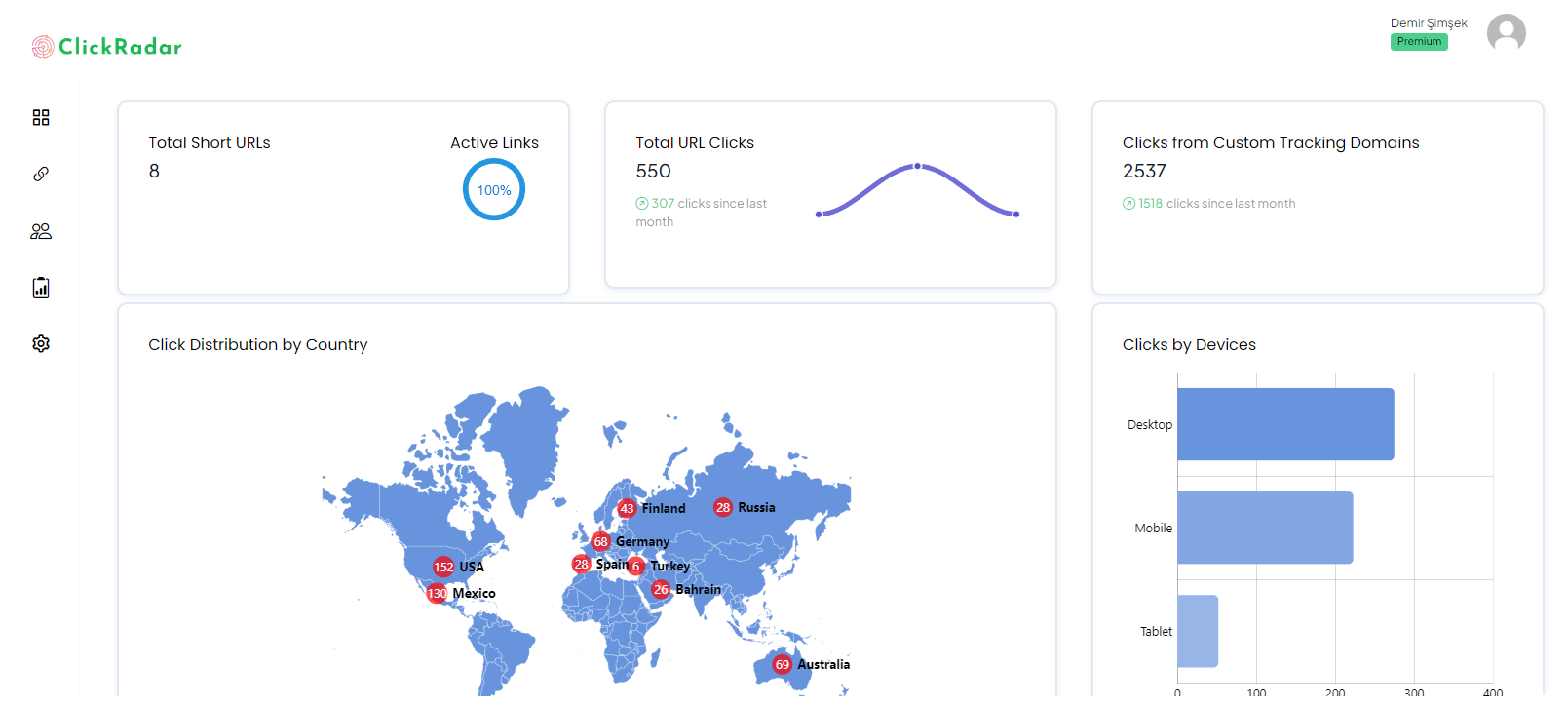Click the green arrow icon beside 307 clicks

642,204
